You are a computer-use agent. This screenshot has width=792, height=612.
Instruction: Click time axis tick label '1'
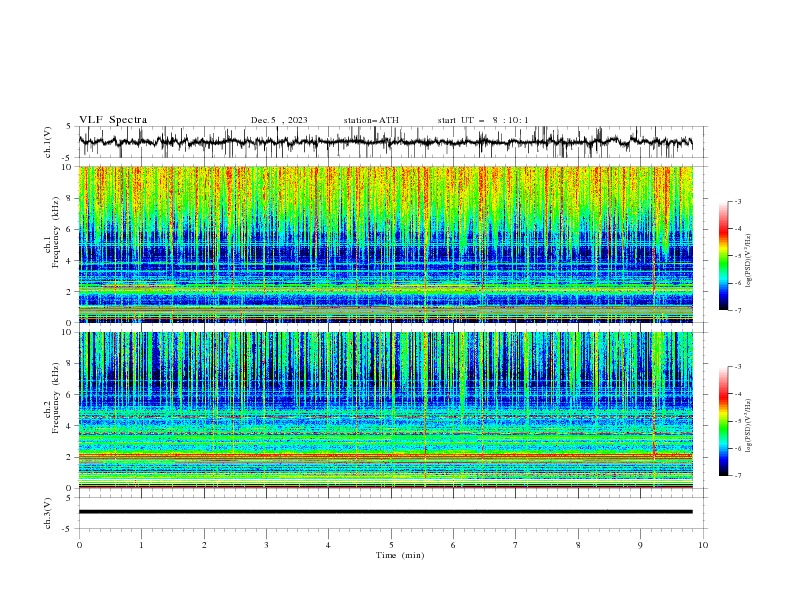141,545
